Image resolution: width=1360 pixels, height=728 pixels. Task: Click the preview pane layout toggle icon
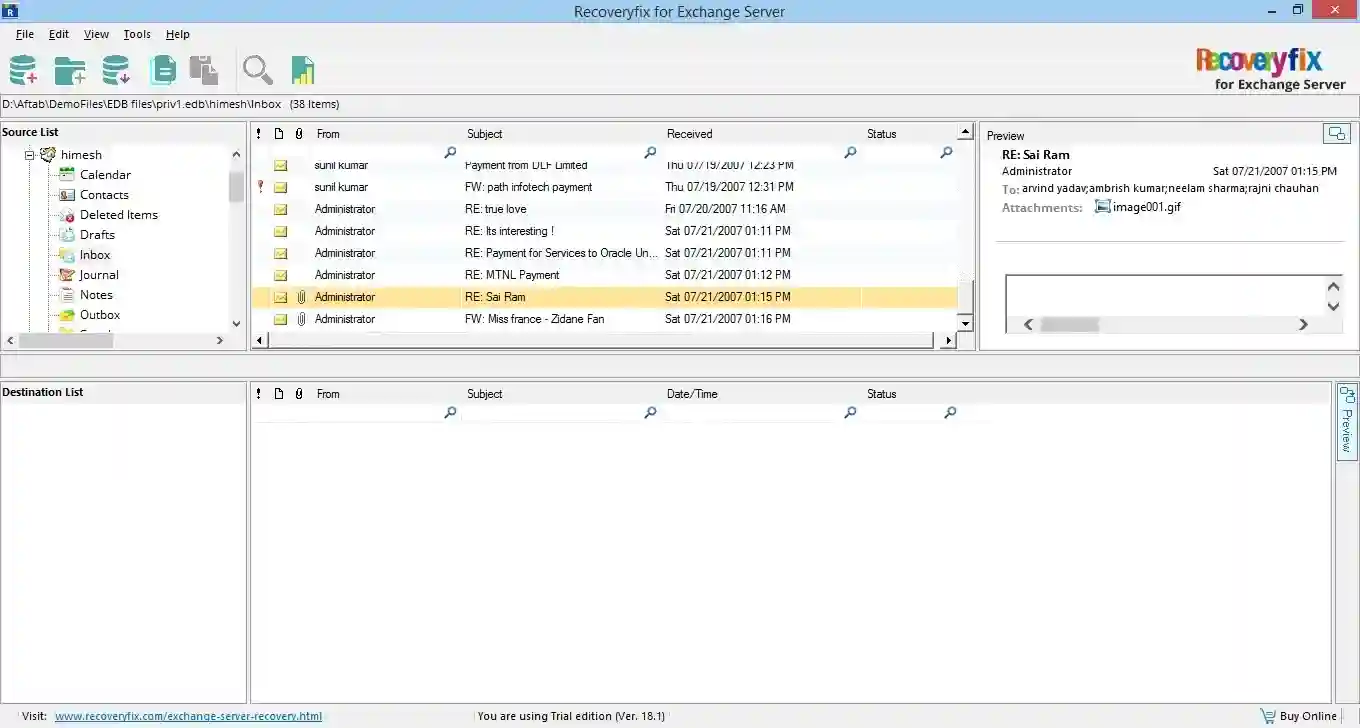(x=1336, y=133)
